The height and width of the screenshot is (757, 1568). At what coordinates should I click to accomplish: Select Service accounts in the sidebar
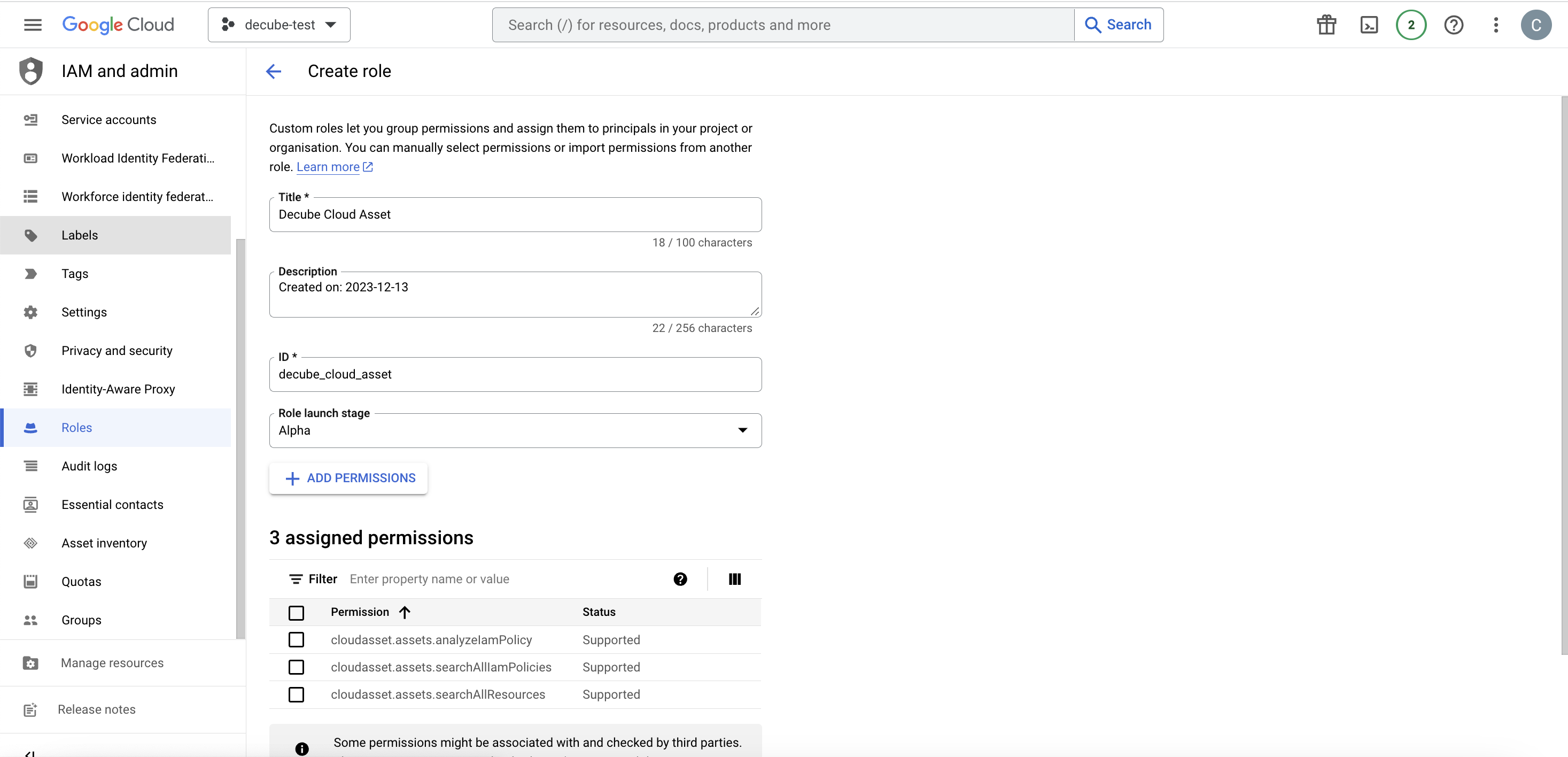pos(109,120)
